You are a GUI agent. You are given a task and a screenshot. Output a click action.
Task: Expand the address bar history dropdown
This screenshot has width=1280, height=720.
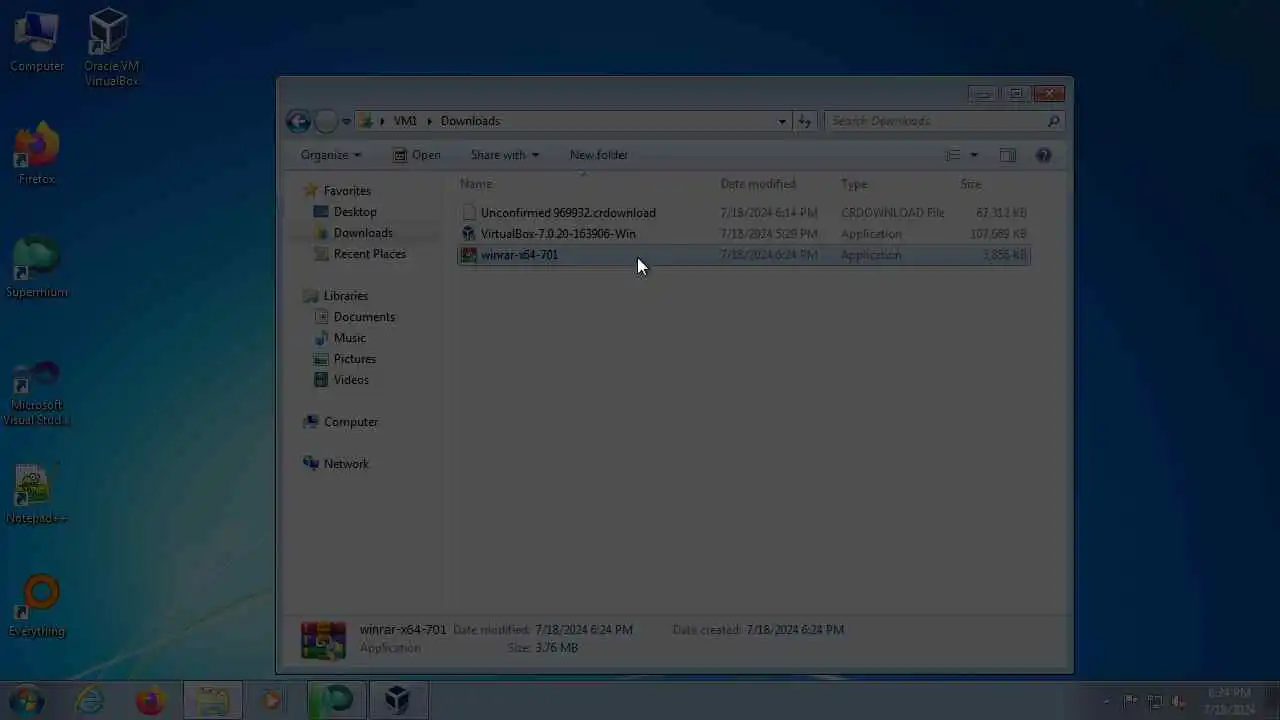point(782,121)
